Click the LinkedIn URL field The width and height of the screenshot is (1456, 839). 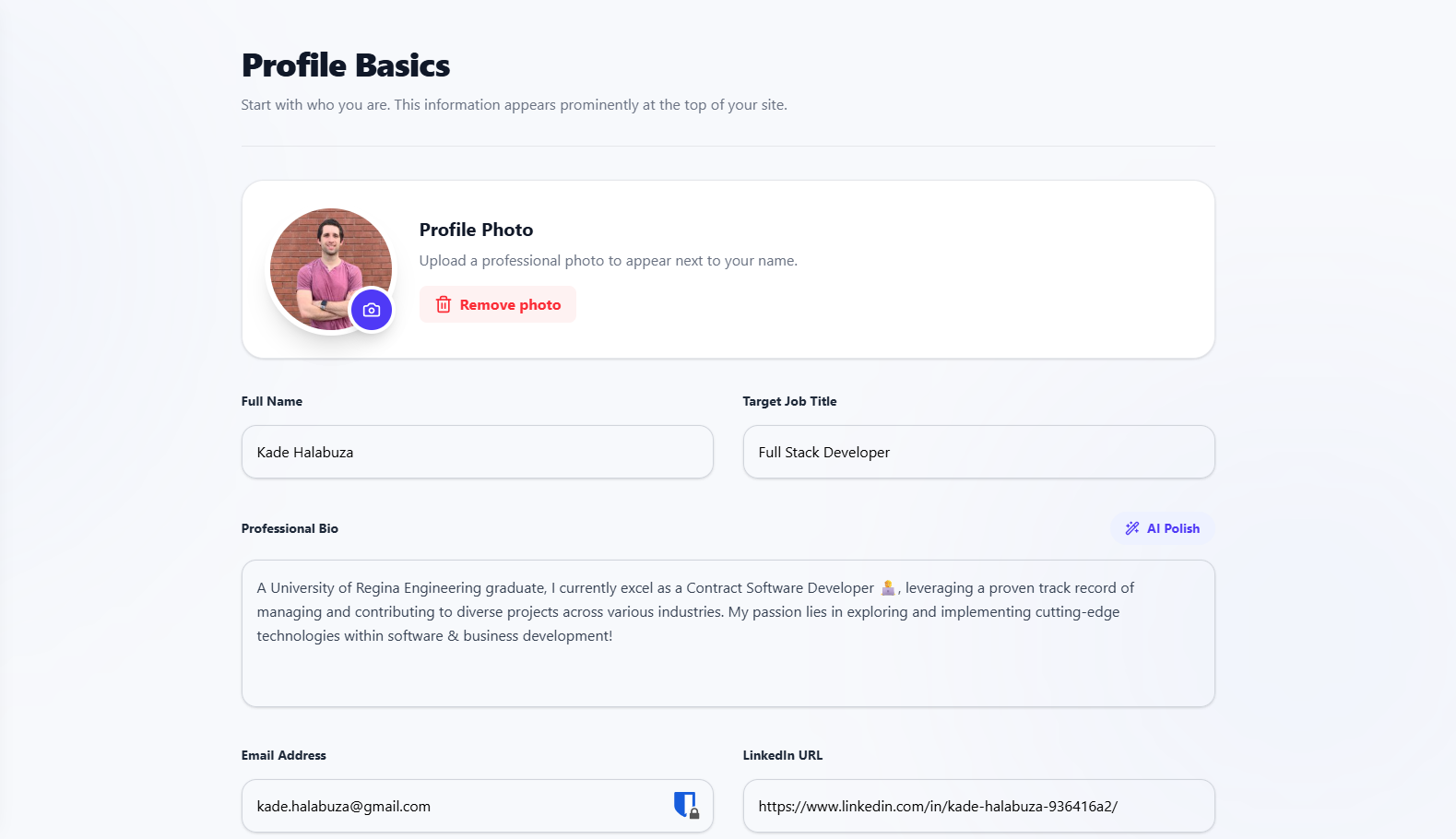(x=978, y=805)
